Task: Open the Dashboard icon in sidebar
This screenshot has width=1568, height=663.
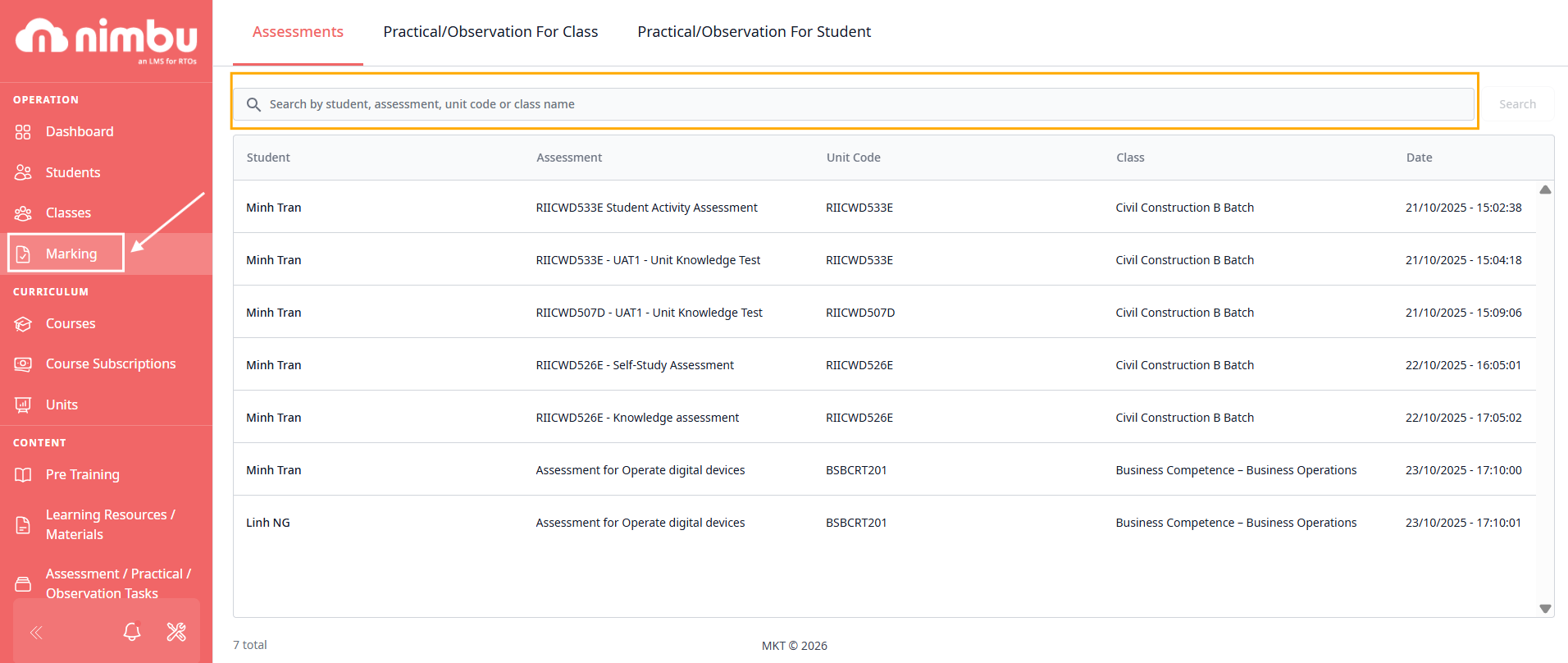Action: [x=23, y=132]
